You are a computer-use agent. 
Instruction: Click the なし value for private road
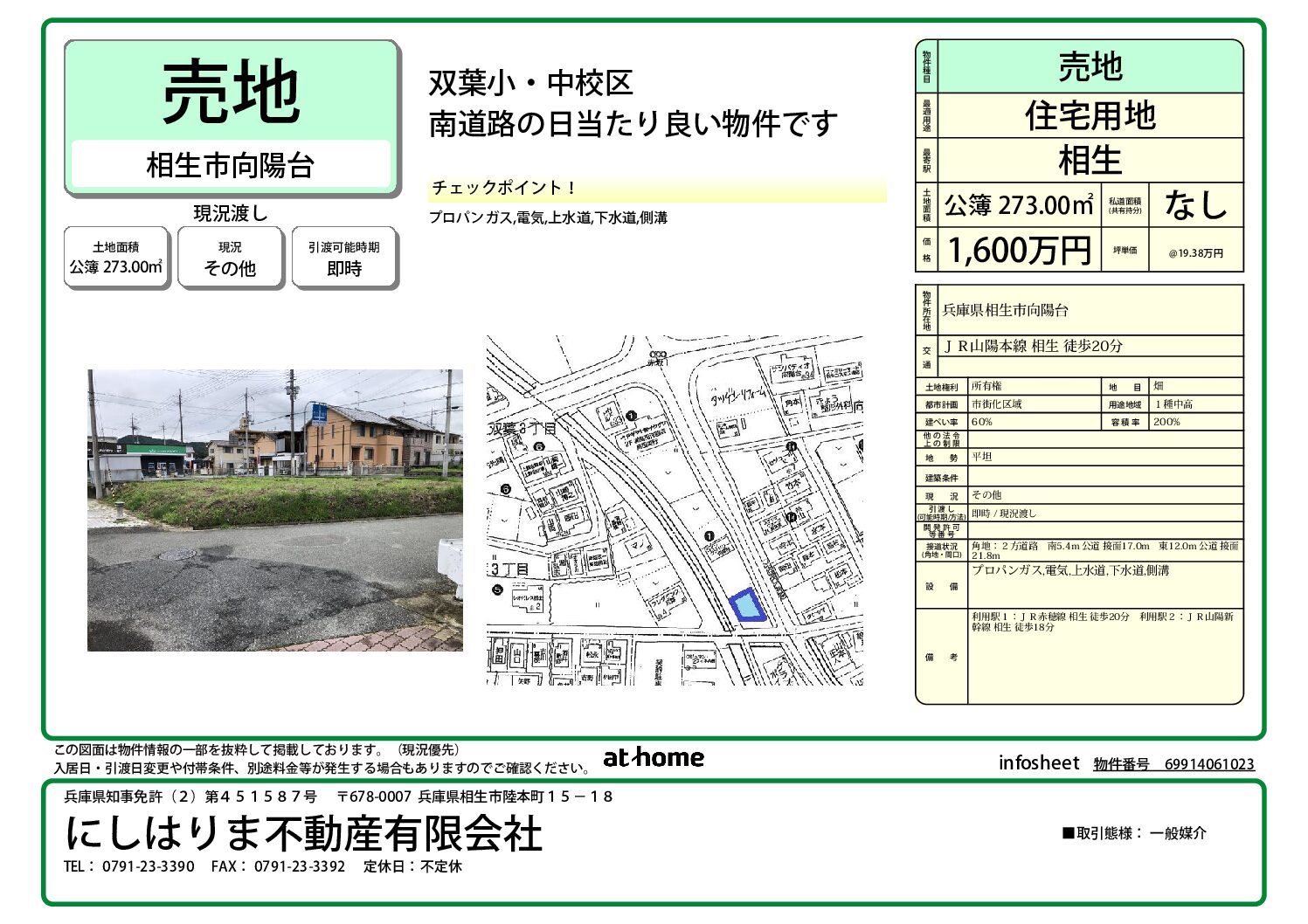pos(1196,204)
